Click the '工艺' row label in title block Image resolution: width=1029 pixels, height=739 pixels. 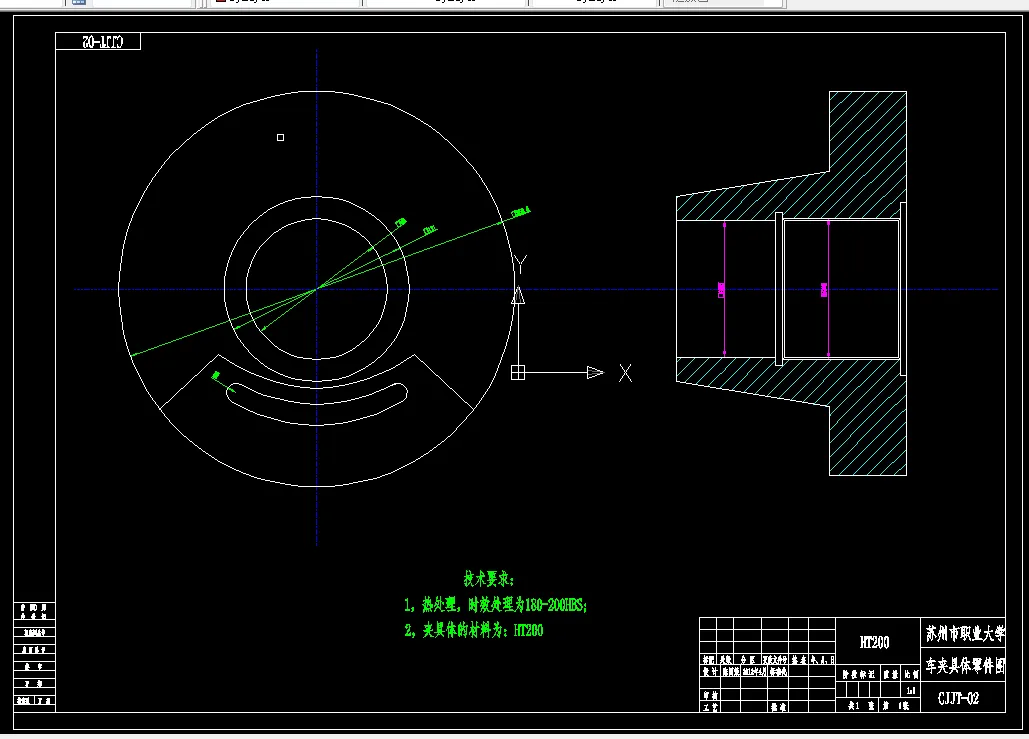point(709,707)
